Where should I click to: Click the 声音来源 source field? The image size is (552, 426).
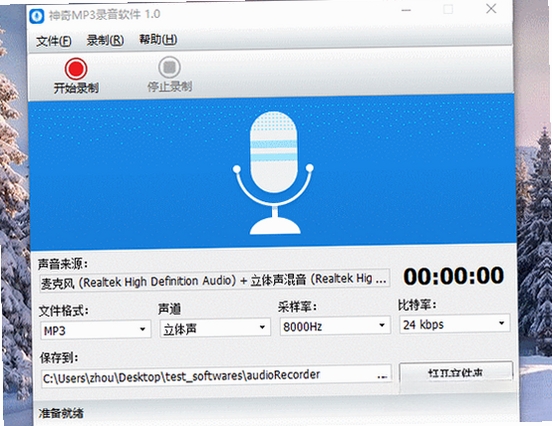coord(215,280)
